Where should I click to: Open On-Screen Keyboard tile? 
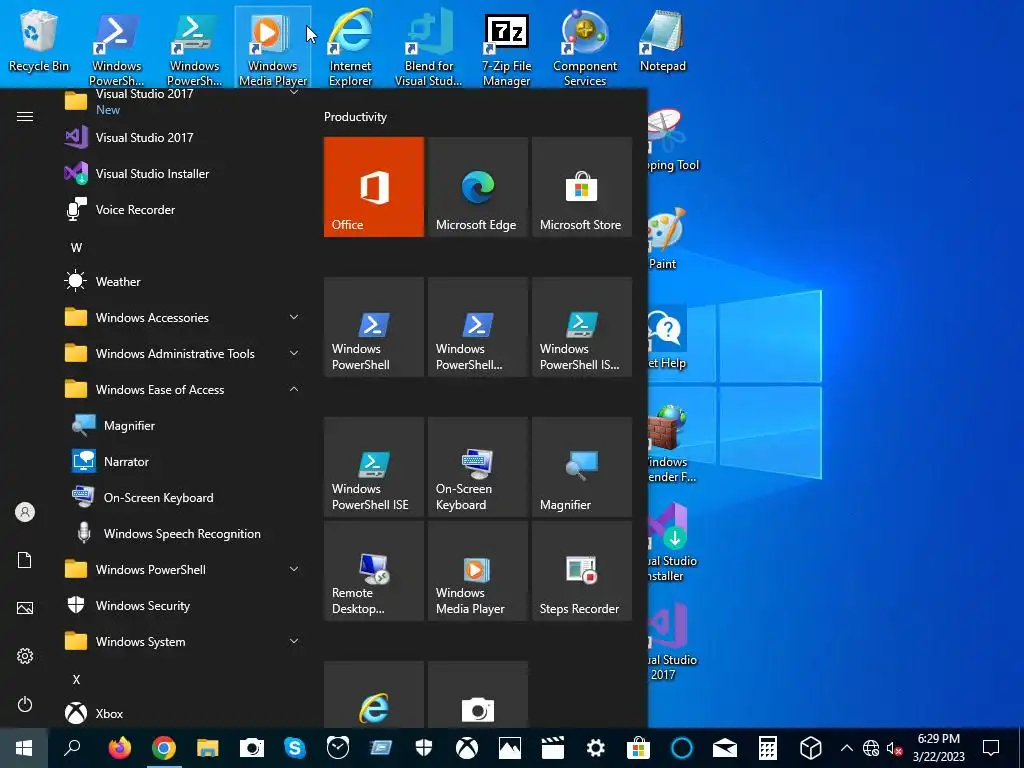pos(477,467)
